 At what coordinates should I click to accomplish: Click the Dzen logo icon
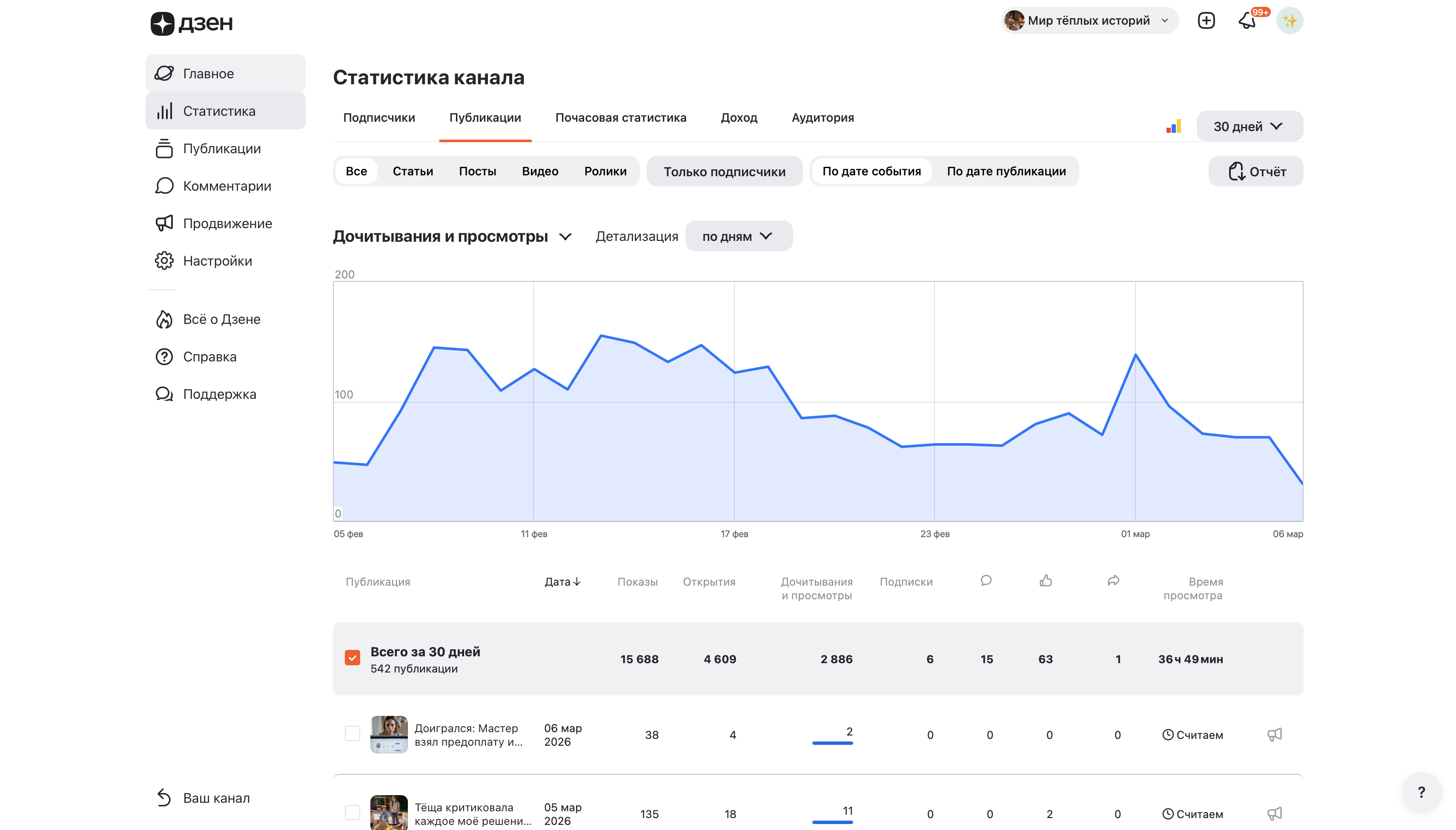click(162, 23)
